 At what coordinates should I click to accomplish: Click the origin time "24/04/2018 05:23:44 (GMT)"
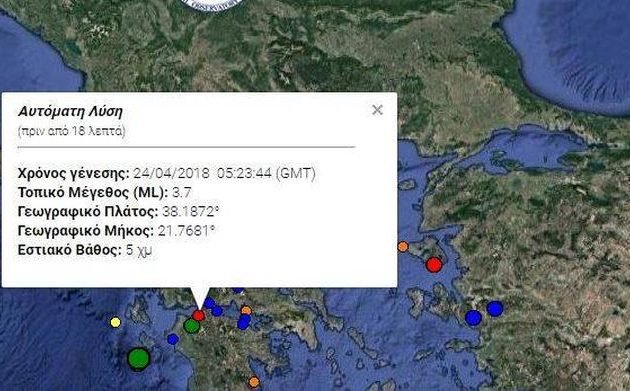(x=224, y=173)
